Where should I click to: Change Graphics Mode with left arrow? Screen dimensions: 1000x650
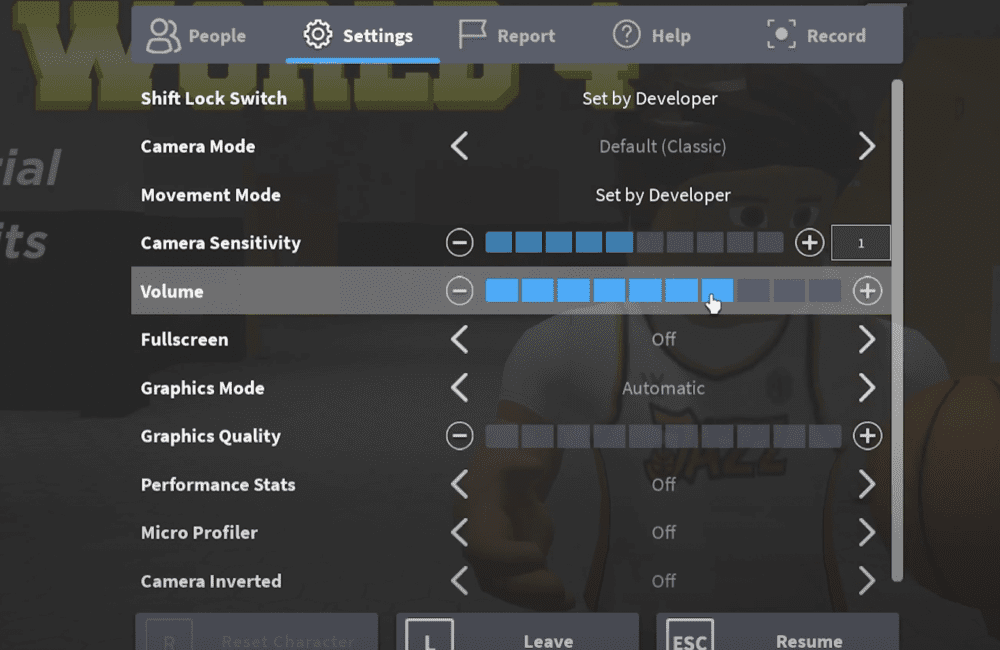pos(459,388)
